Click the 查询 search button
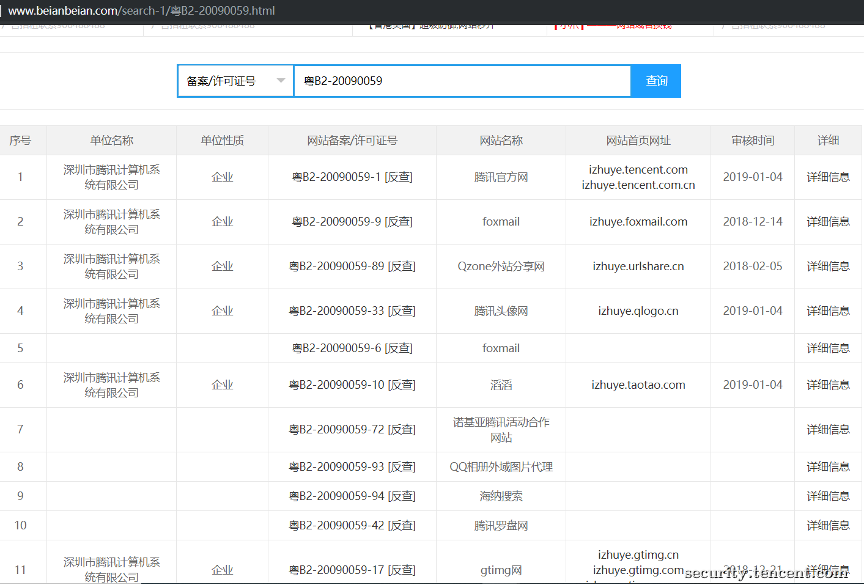864x584 pixels. tap(656, 81)
